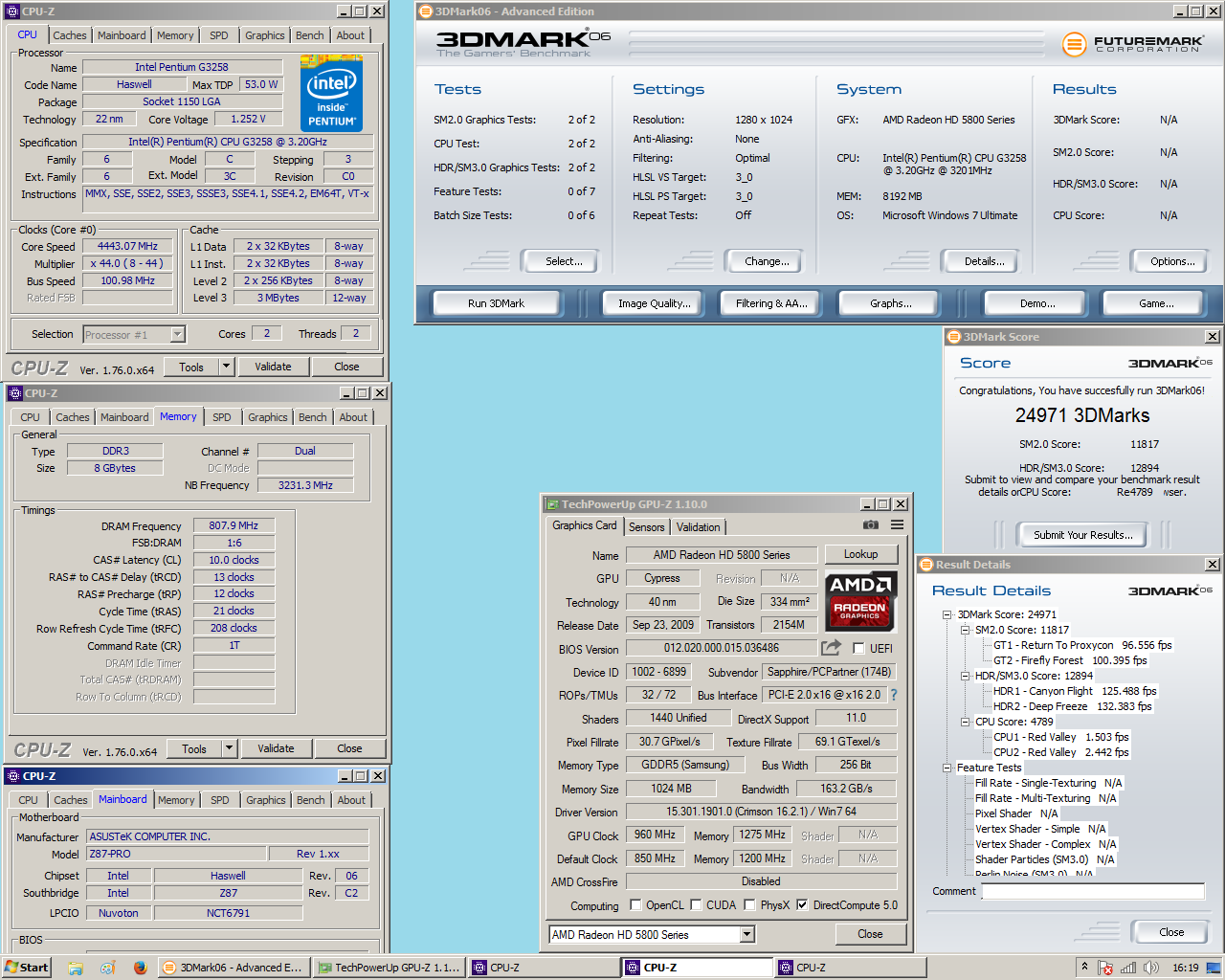Image resolution: width=1225 pixels, height=980 pixels.
Task: Click the volume speaker tray icon
Action: coord(1150,968)
